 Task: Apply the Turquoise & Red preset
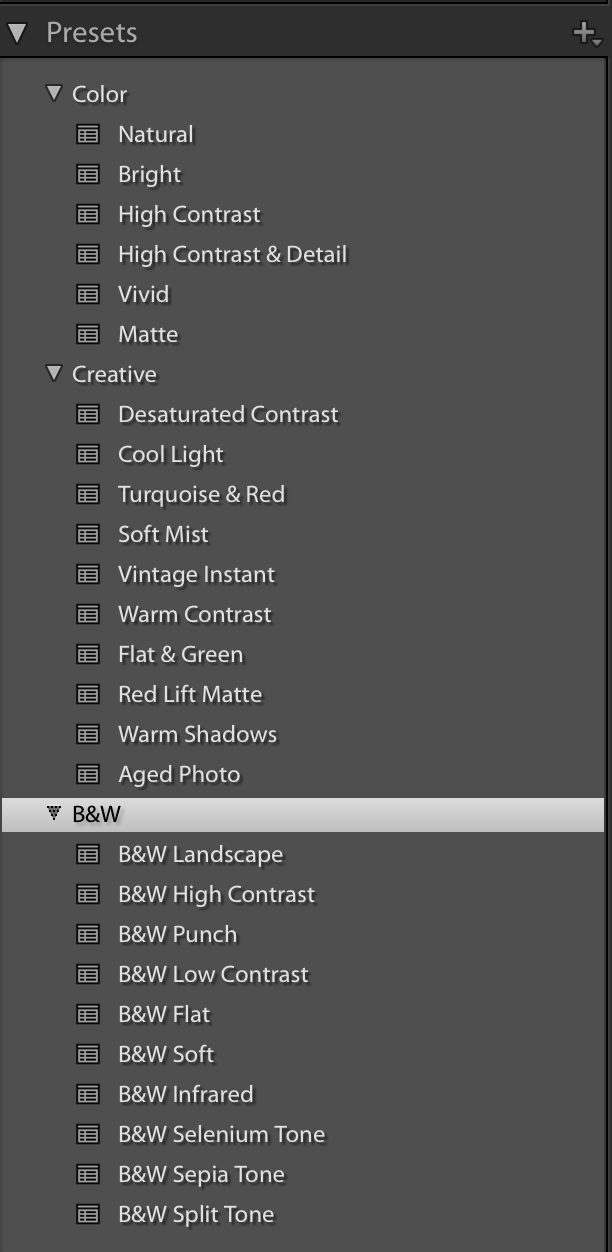(201, 494)
